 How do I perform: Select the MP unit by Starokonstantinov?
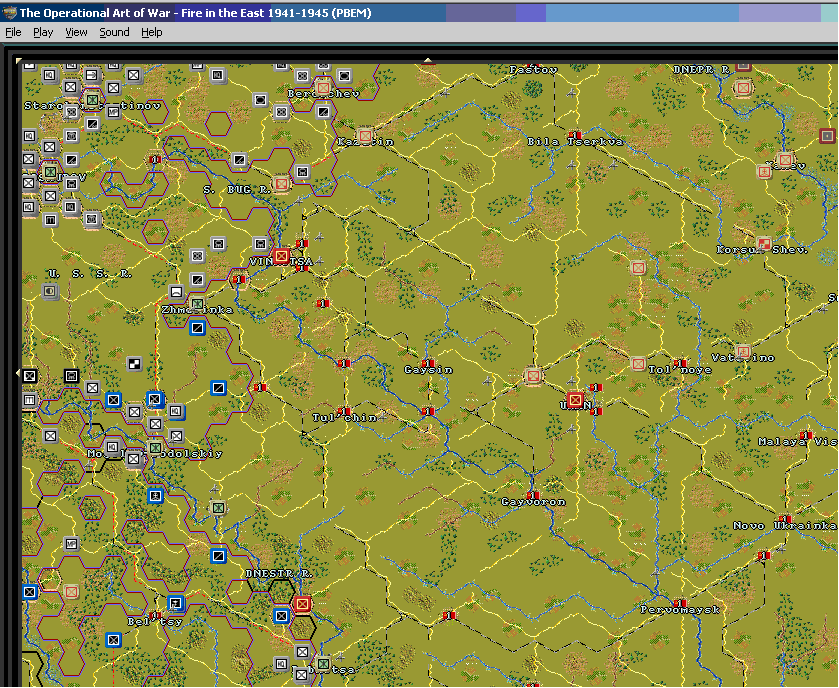coord(113,112)
